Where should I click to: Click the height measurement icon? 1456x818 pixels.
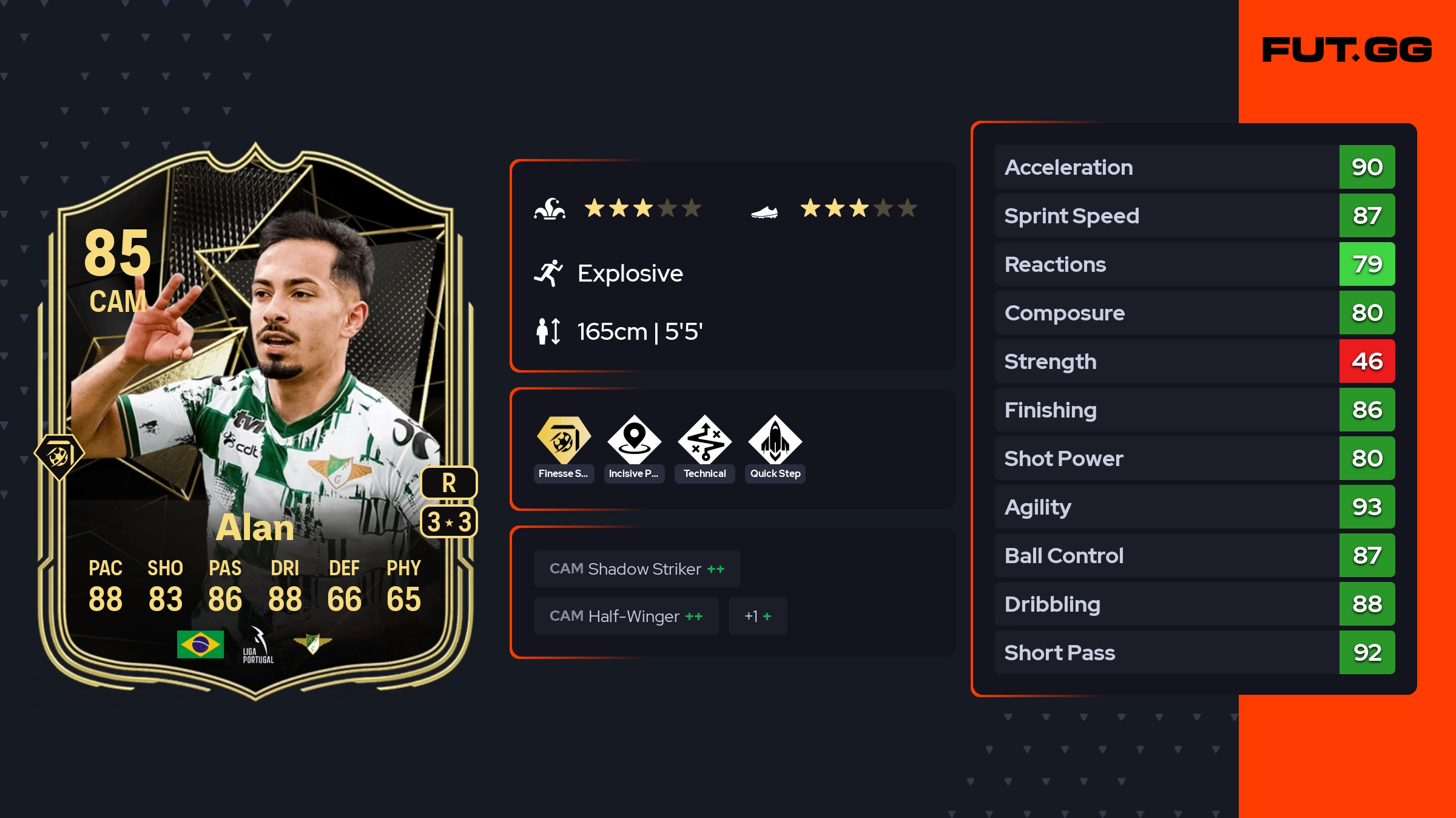coord(548,331)
